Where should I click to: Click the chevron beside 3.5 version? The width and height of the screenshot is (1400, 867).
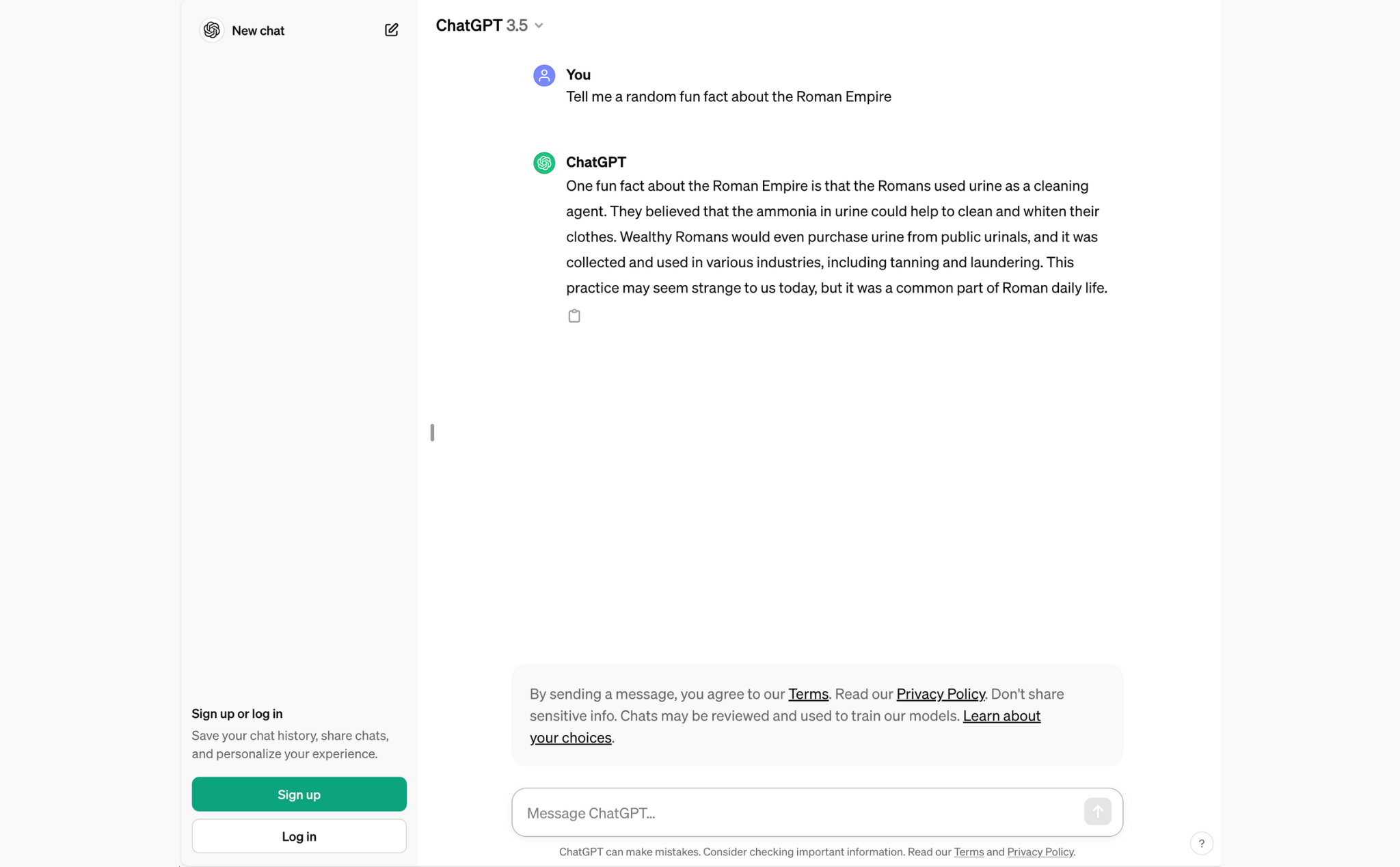539,26
